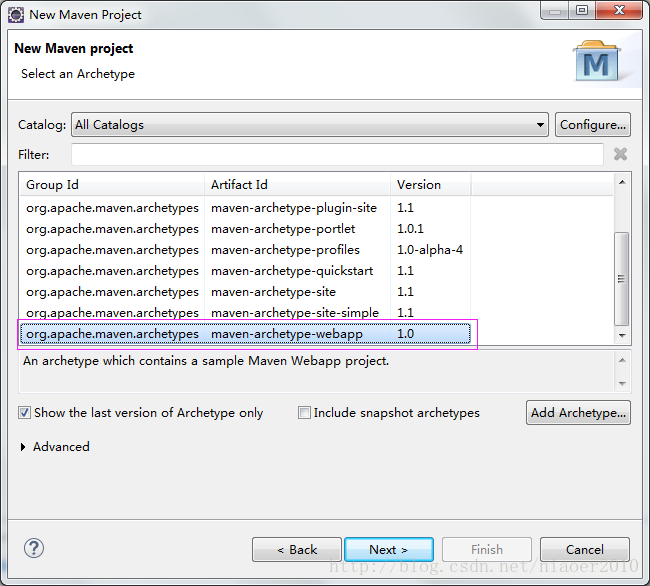Select the maven-archetype-plugin-site row

(x=245, y=208)
